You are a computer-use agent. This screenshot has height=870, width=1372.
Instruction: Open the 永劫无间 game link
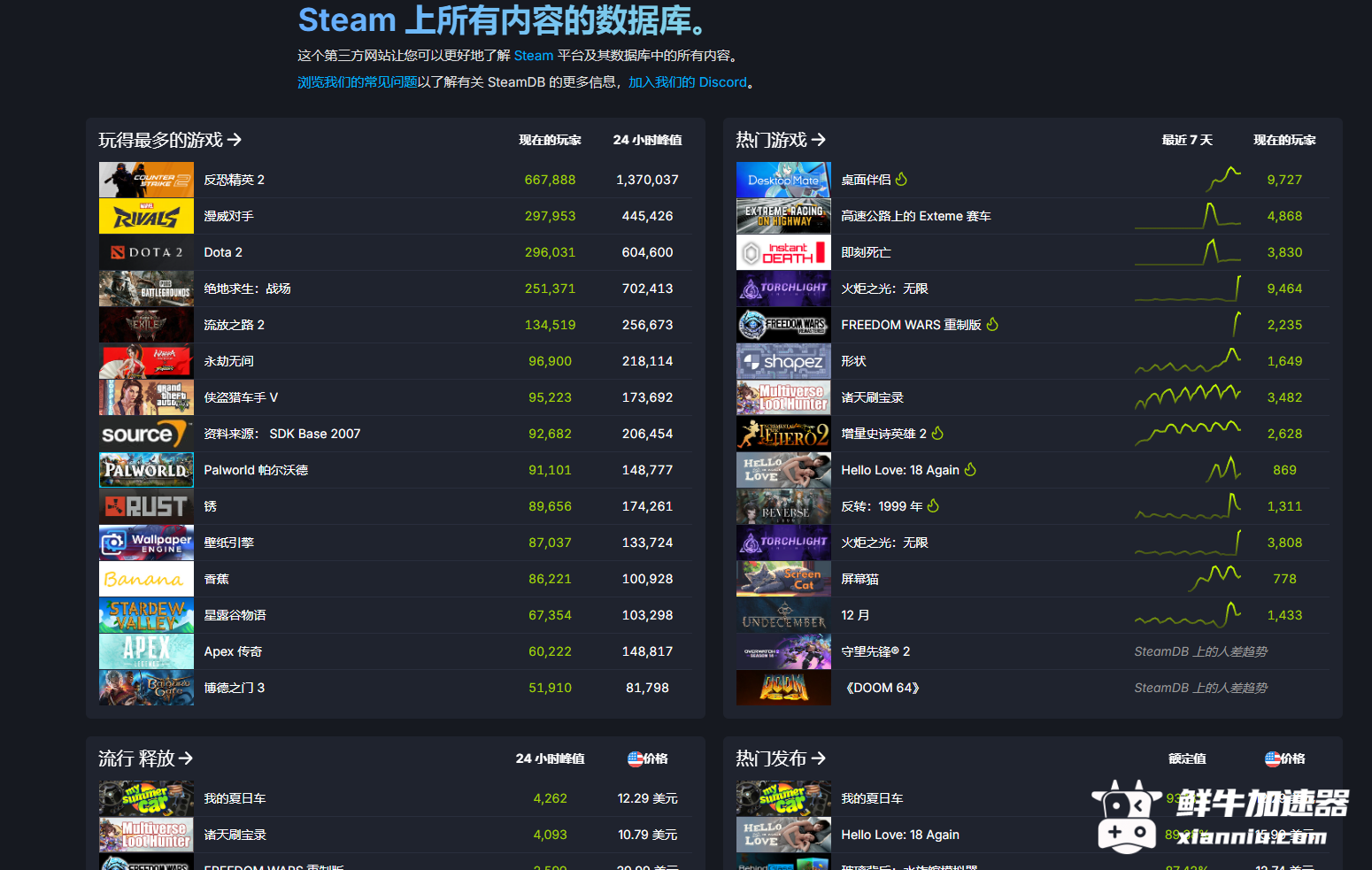(229, 361)
